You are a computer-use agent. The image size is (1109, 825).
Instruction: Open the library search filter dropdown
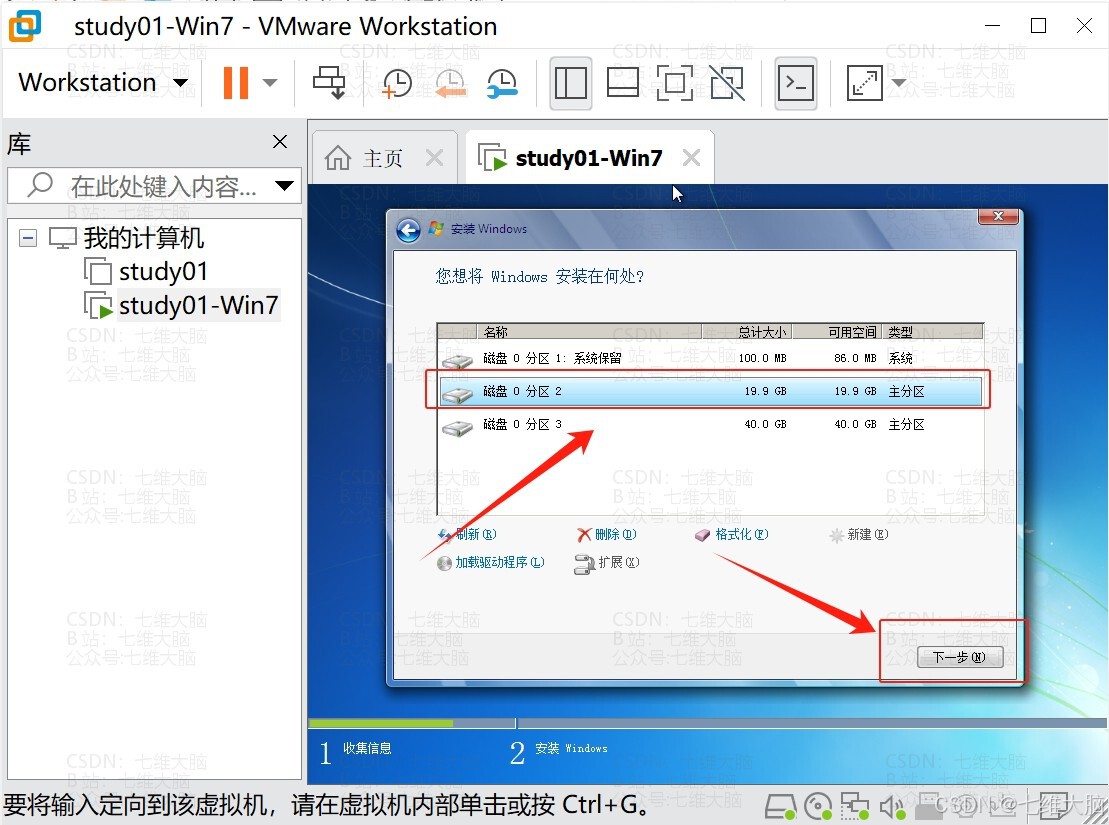284,186
